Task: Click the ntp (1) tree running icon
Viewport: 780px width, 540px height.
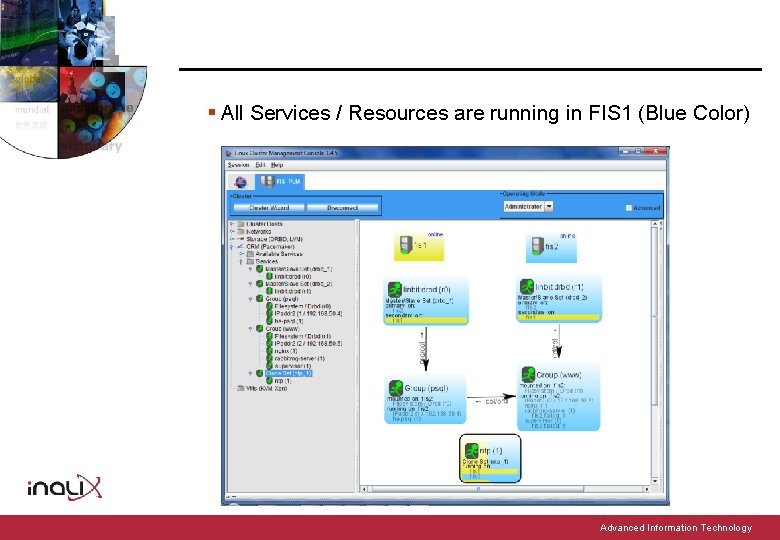Action: click(269, 381)
